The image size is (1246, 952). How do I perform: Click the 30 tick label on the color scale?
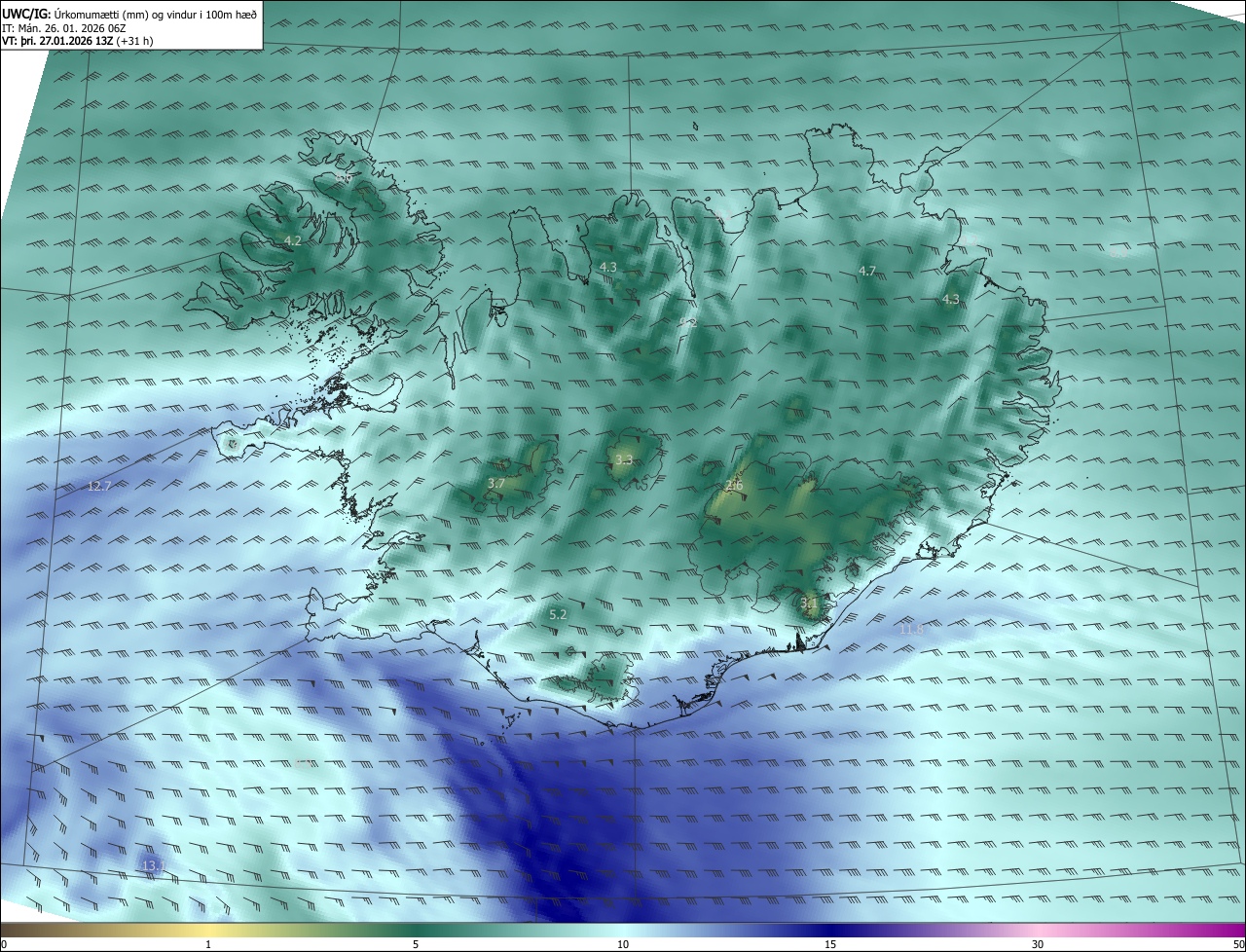[1038, 944]
